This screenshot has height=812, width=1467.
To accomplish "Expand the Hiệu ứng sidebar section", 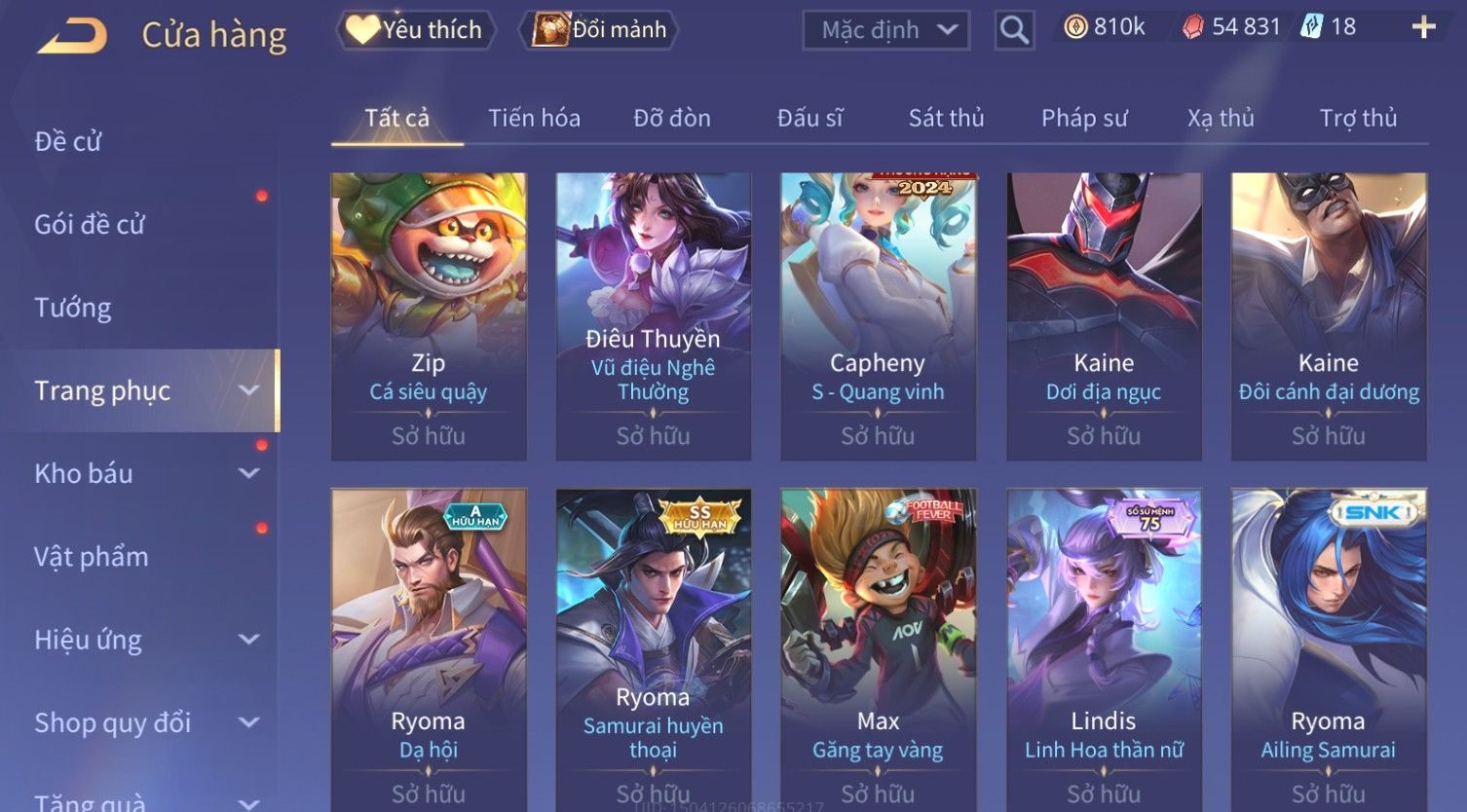I will click(x=249, y=640).
